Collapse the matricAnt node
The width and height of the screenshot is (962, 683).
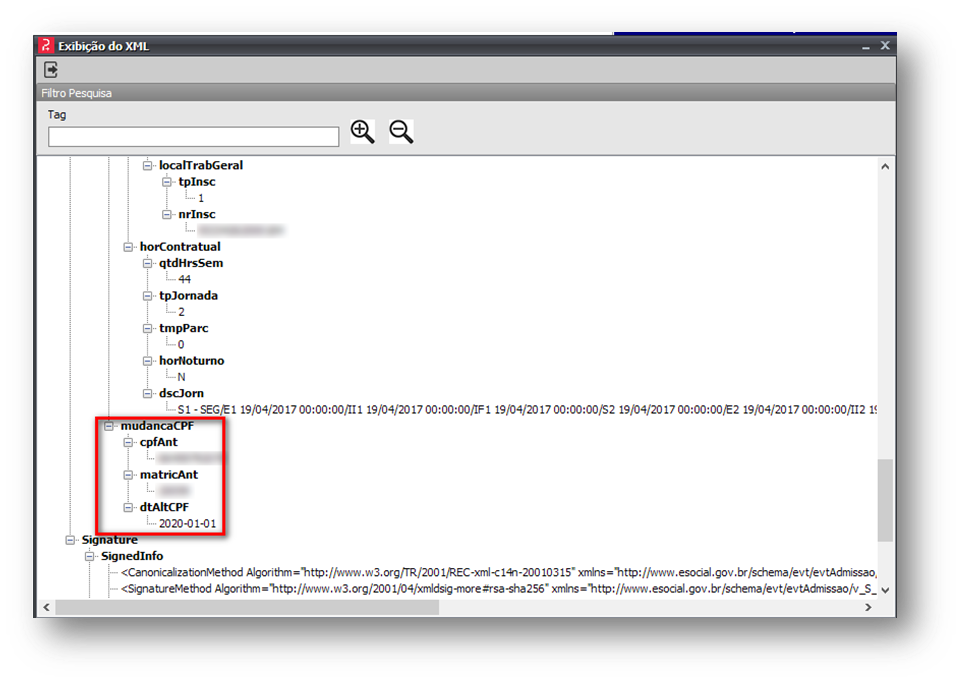(x=128, y=475)
